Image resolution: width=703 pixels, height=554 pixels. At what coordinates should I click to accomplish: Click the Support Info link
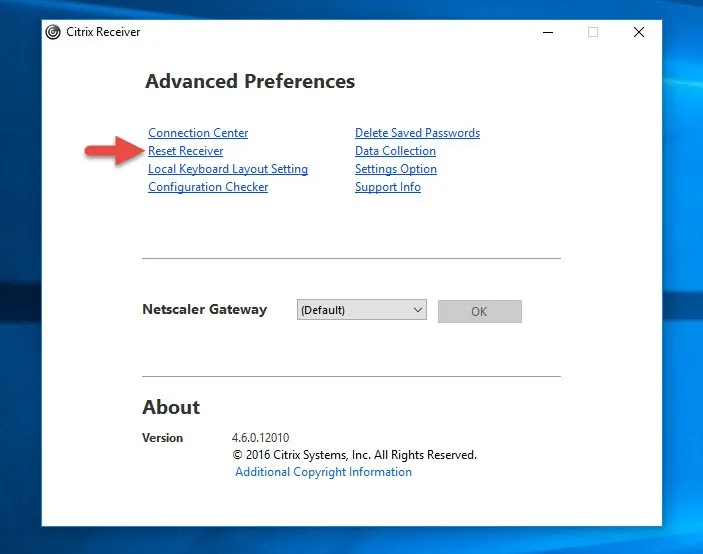point(387,187)
